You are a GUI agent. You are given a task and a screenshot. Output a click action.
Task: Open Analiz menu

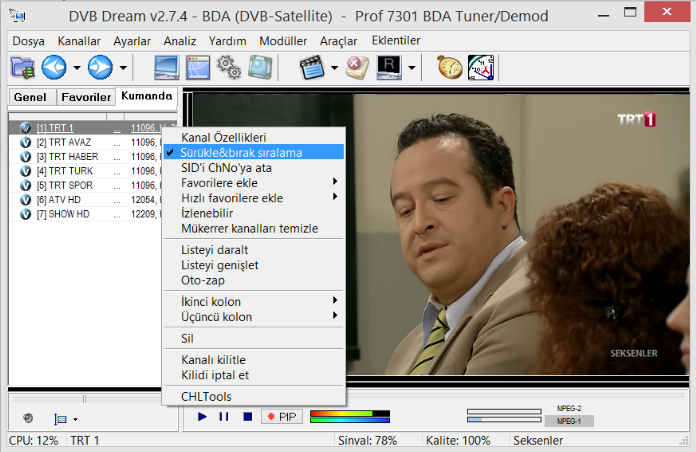pos(180,41)
